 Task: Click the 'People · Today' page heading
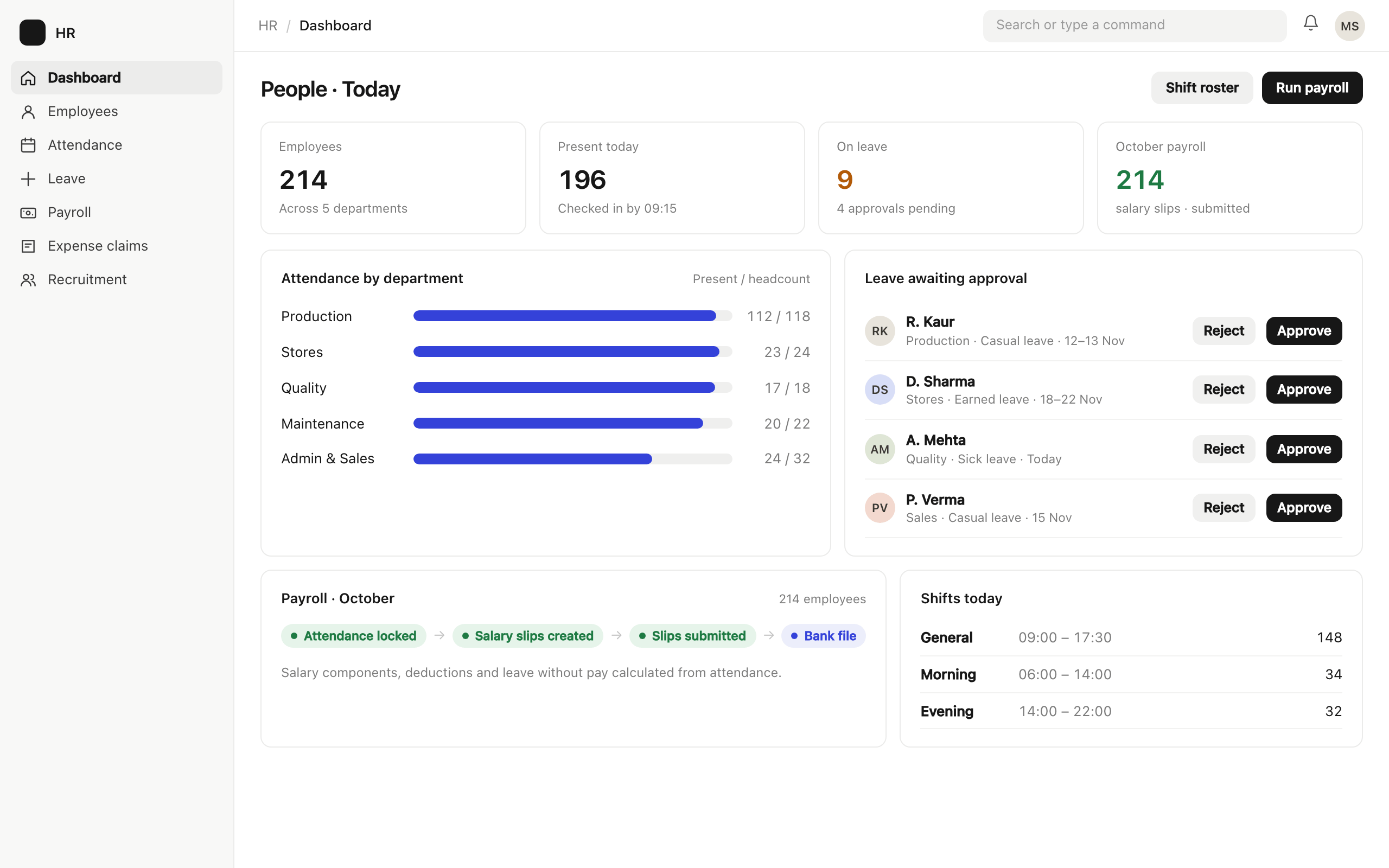[330, 90]
